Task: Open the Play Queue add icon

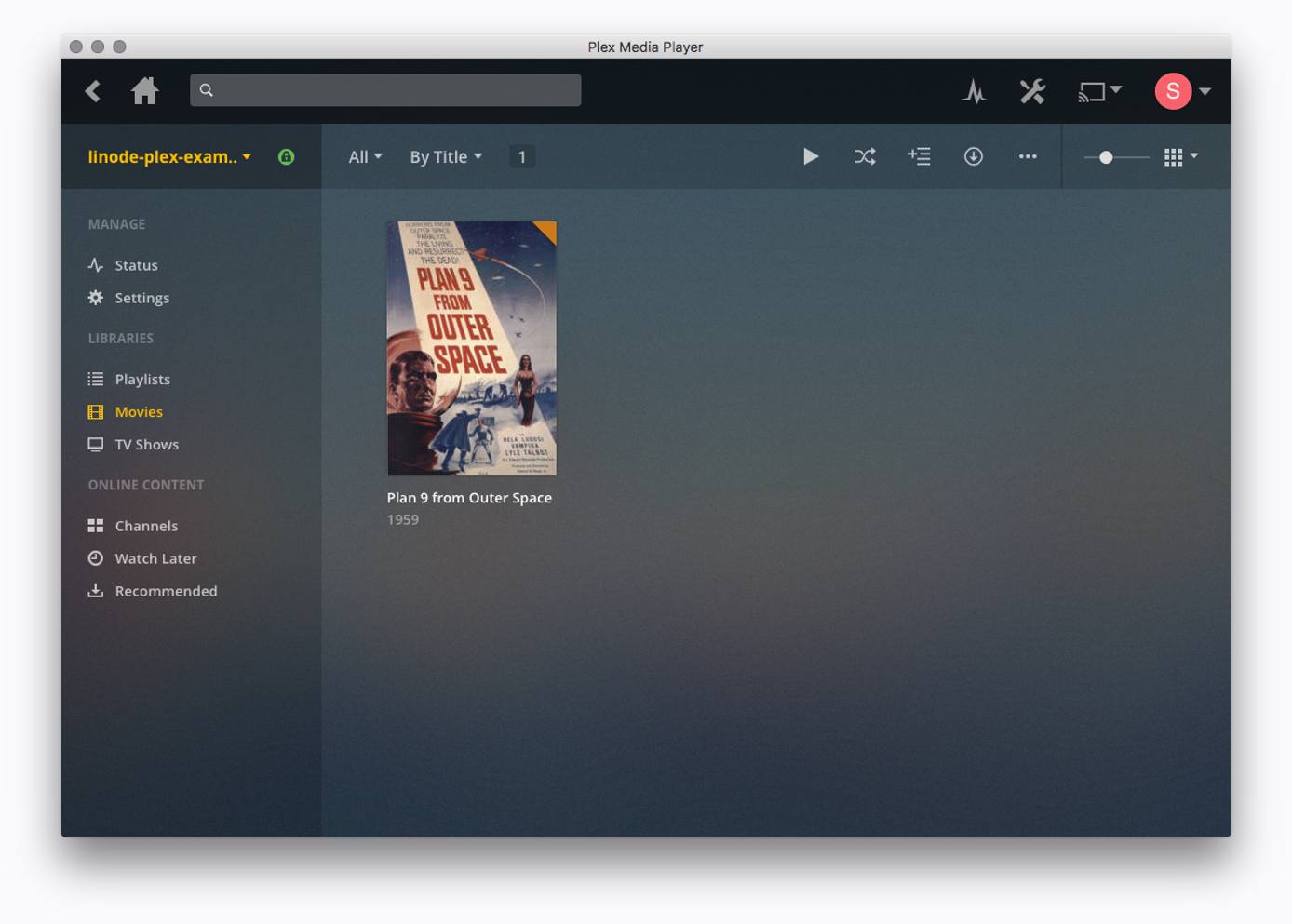Action: pyautogui.click(x=920, y=156)
